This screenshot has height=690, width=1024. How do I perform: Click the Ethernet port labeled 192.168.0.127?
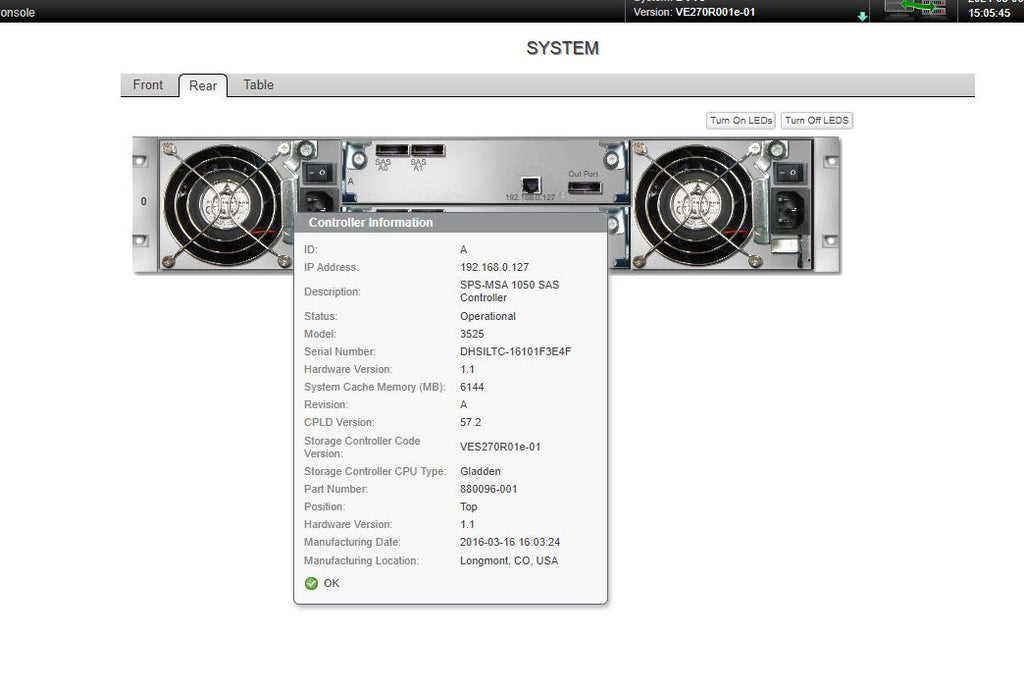click(531, 185)
